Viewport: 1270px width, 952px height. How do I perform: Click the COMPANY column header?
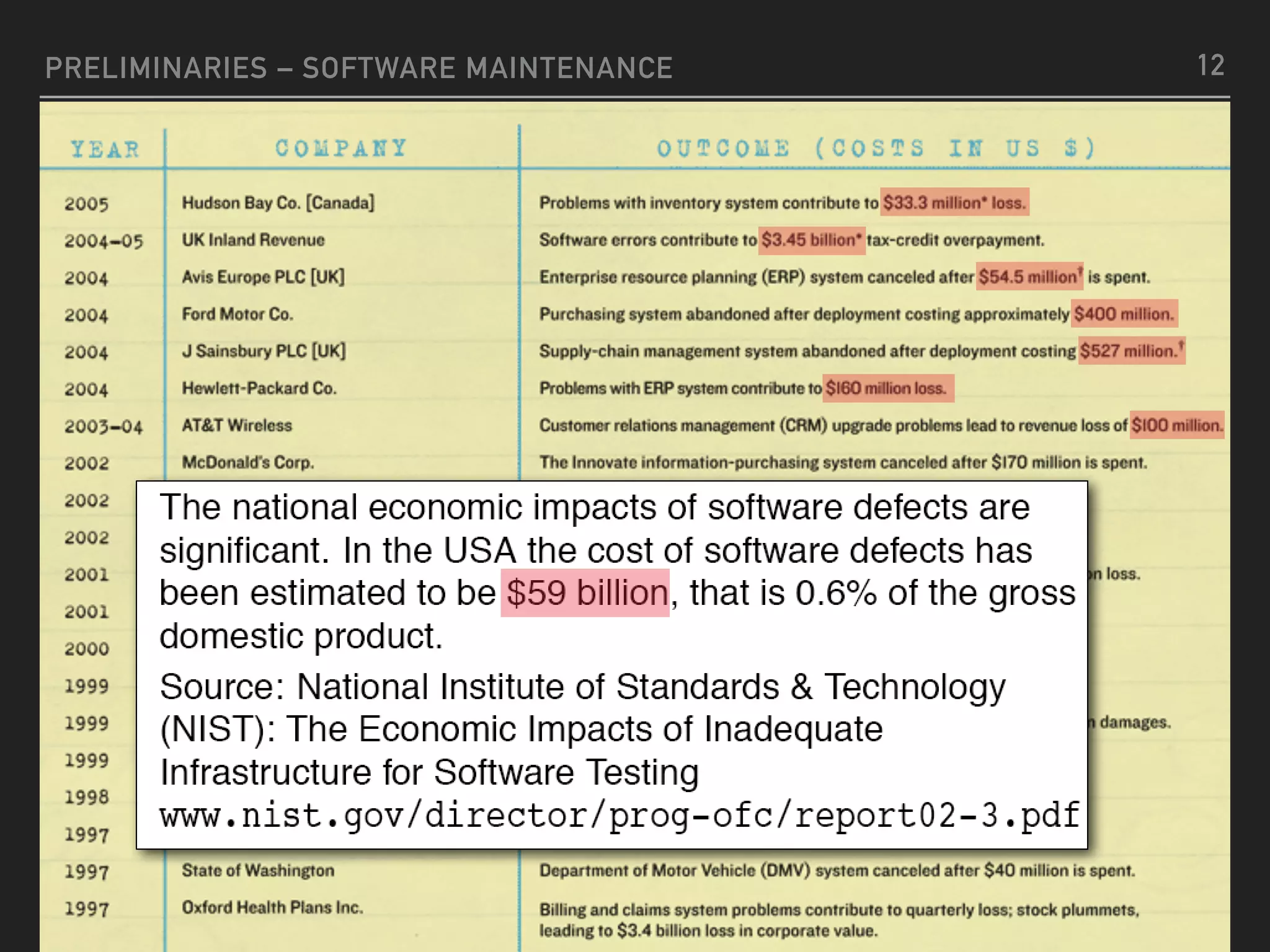tap(341, 148)
